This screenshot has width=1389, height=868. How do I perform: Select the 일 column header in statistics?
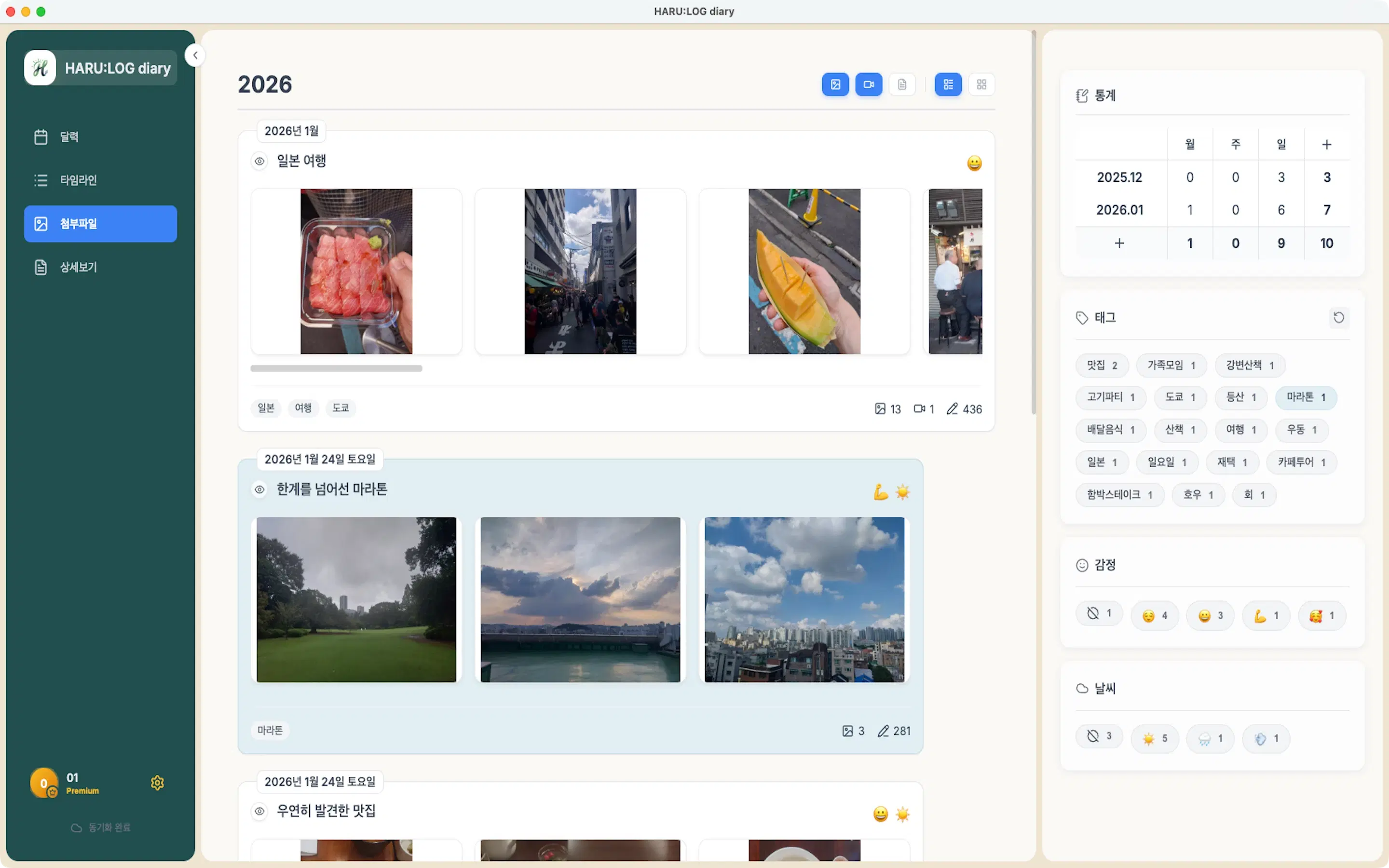tap(1281, 144)
